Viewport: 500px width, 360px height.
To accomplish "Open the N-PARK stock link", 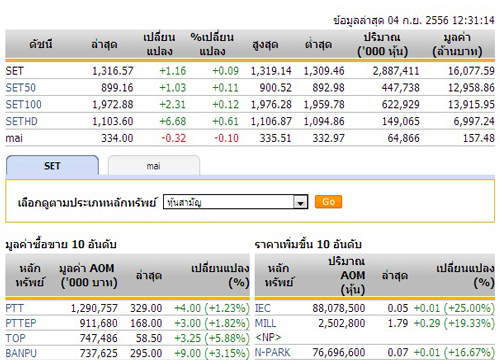I will pos(273,352).
